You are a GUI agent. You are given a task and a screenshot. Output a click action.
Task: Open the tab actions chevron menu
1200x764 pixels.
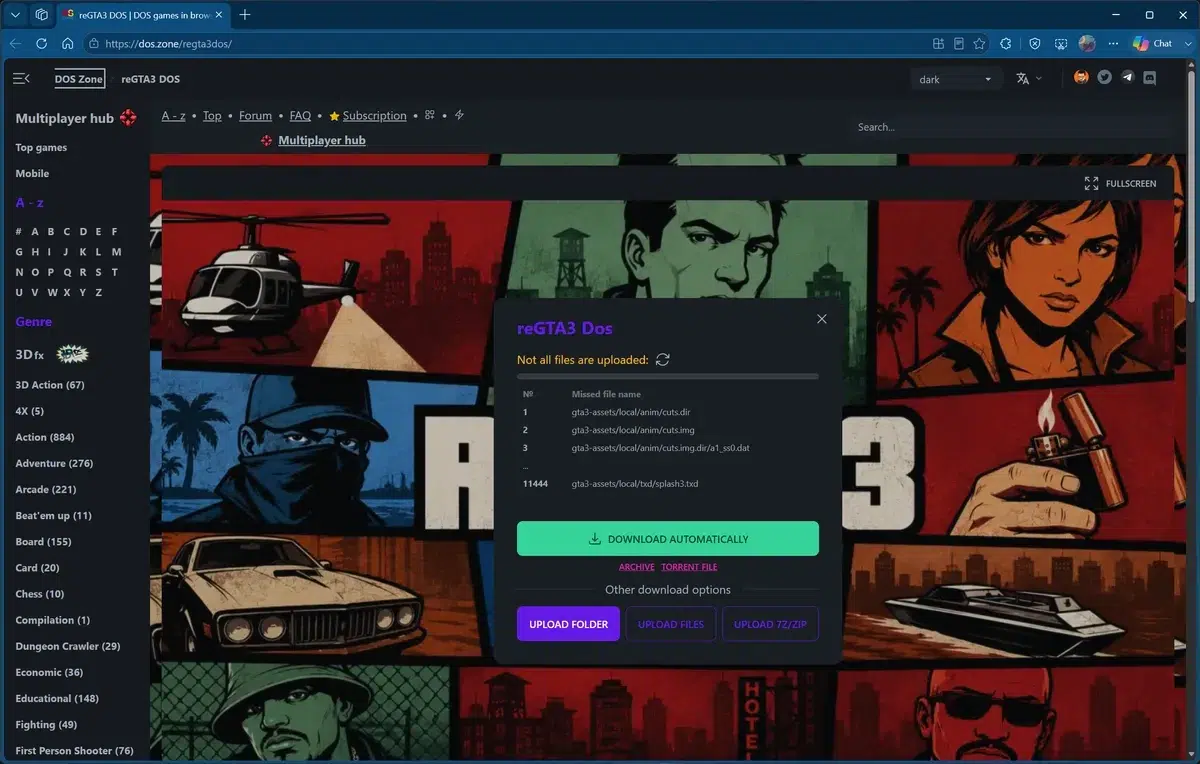pyautogui.click(x=15, y=15)
